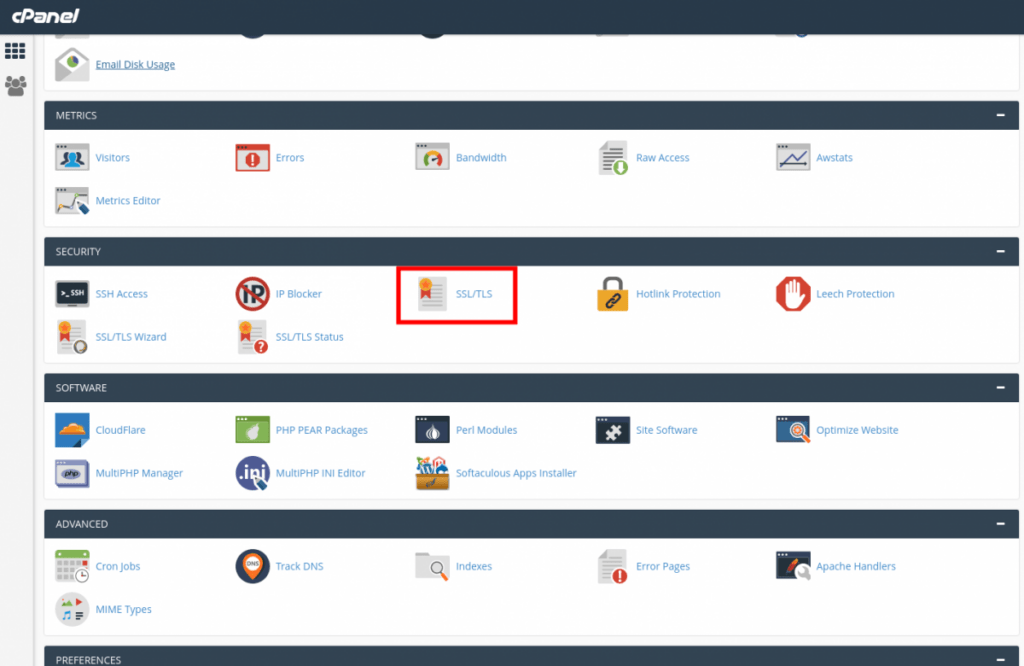Open the Softaculous Apps Installer icon
This screenshot has height=666, width=1024.
click(432, 473)
